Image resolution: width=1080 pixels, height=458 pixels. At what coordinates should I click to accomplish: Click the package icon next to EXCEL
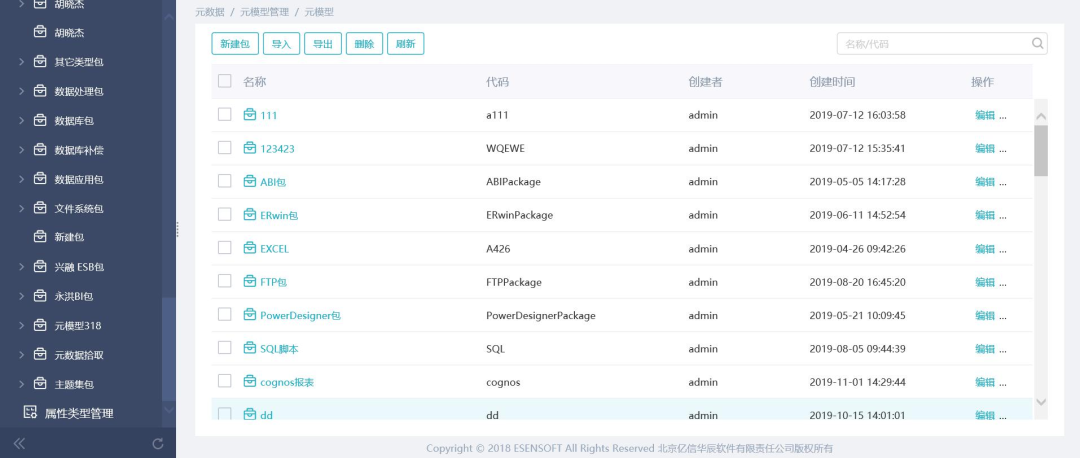point(250,248)
